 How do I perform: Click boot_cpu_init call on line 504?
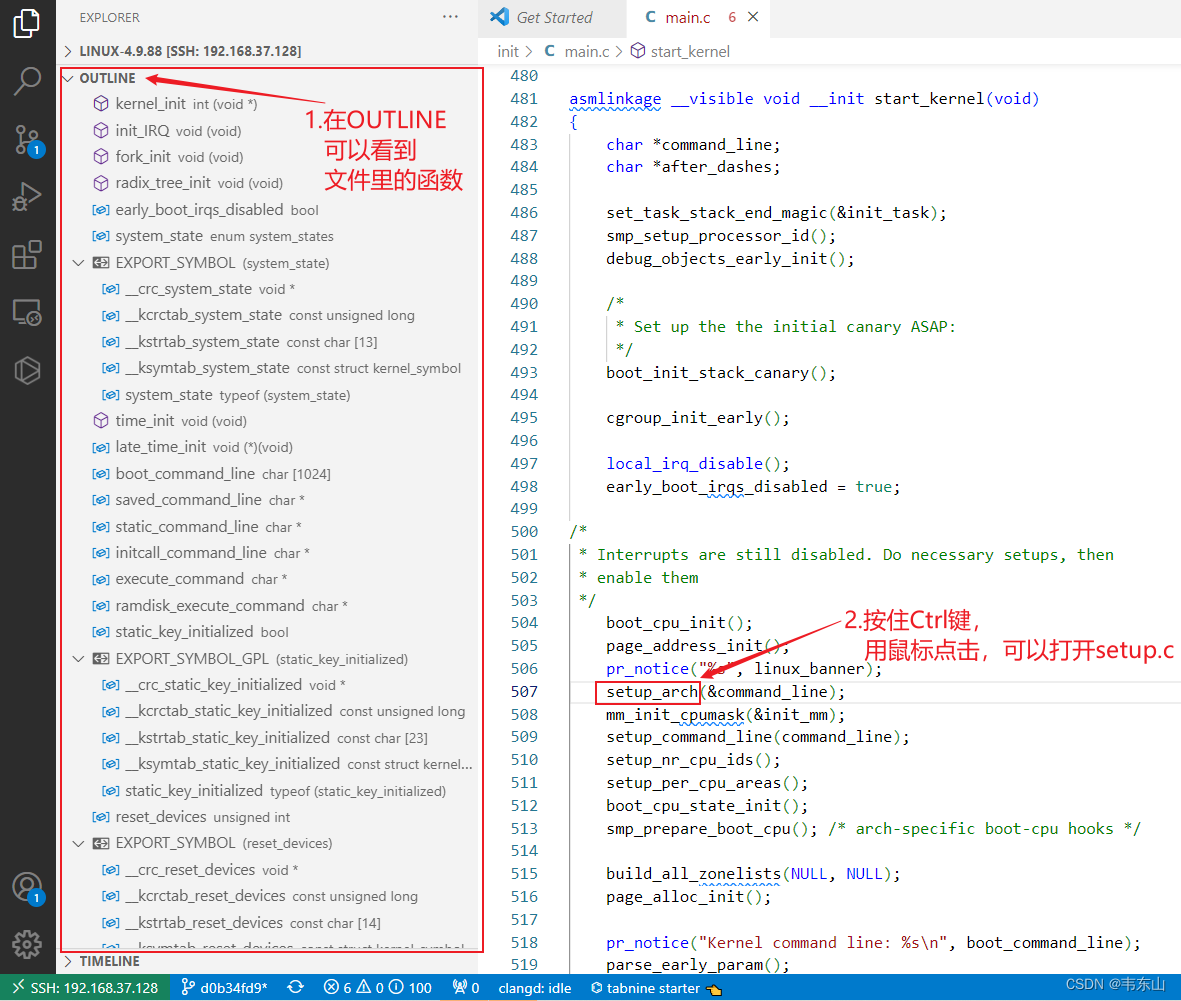[666, 623]
